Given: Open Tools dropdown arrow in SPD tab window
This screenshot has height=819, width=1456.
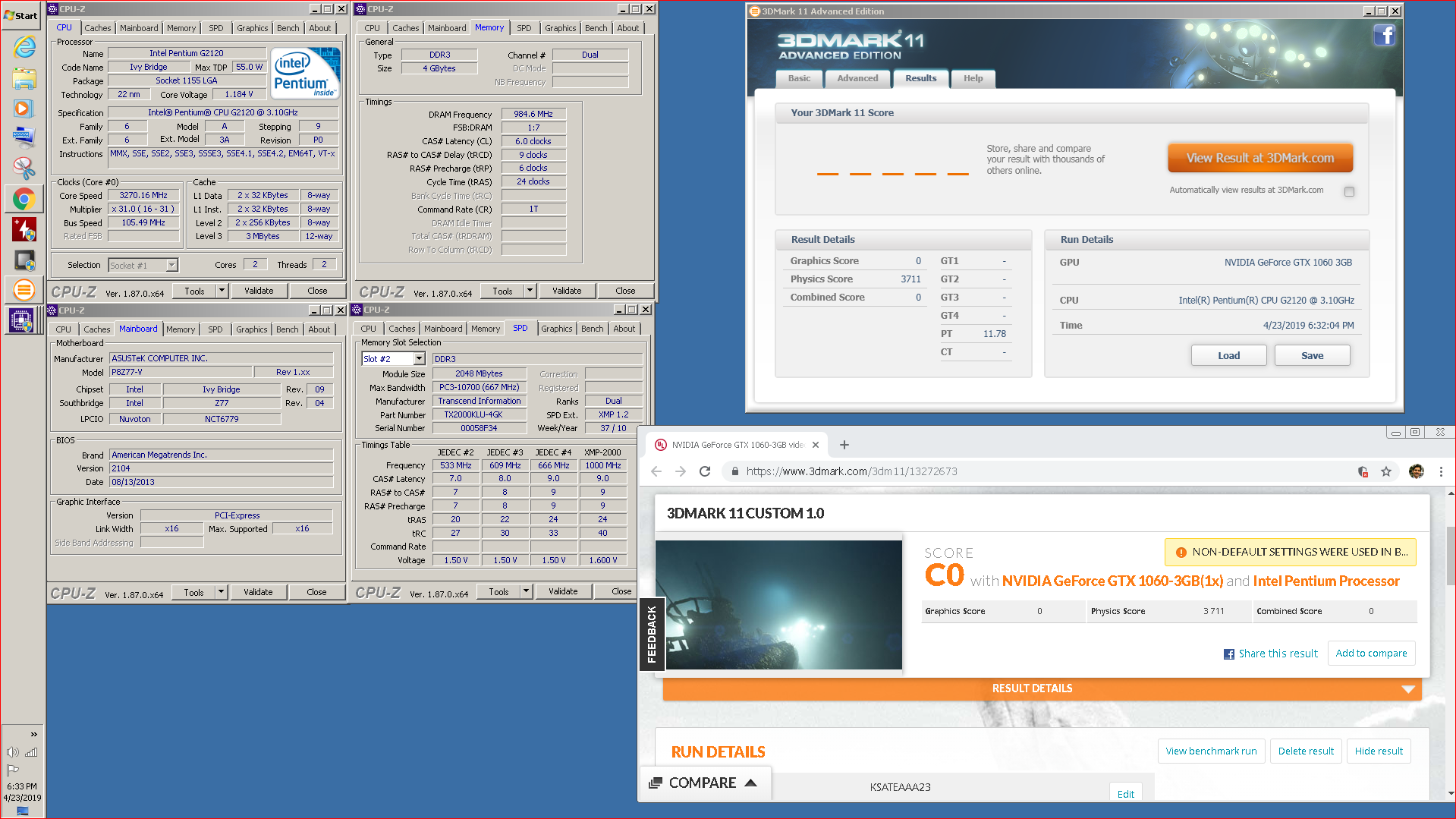Looking at the screenshot, I should coord(526,591).
